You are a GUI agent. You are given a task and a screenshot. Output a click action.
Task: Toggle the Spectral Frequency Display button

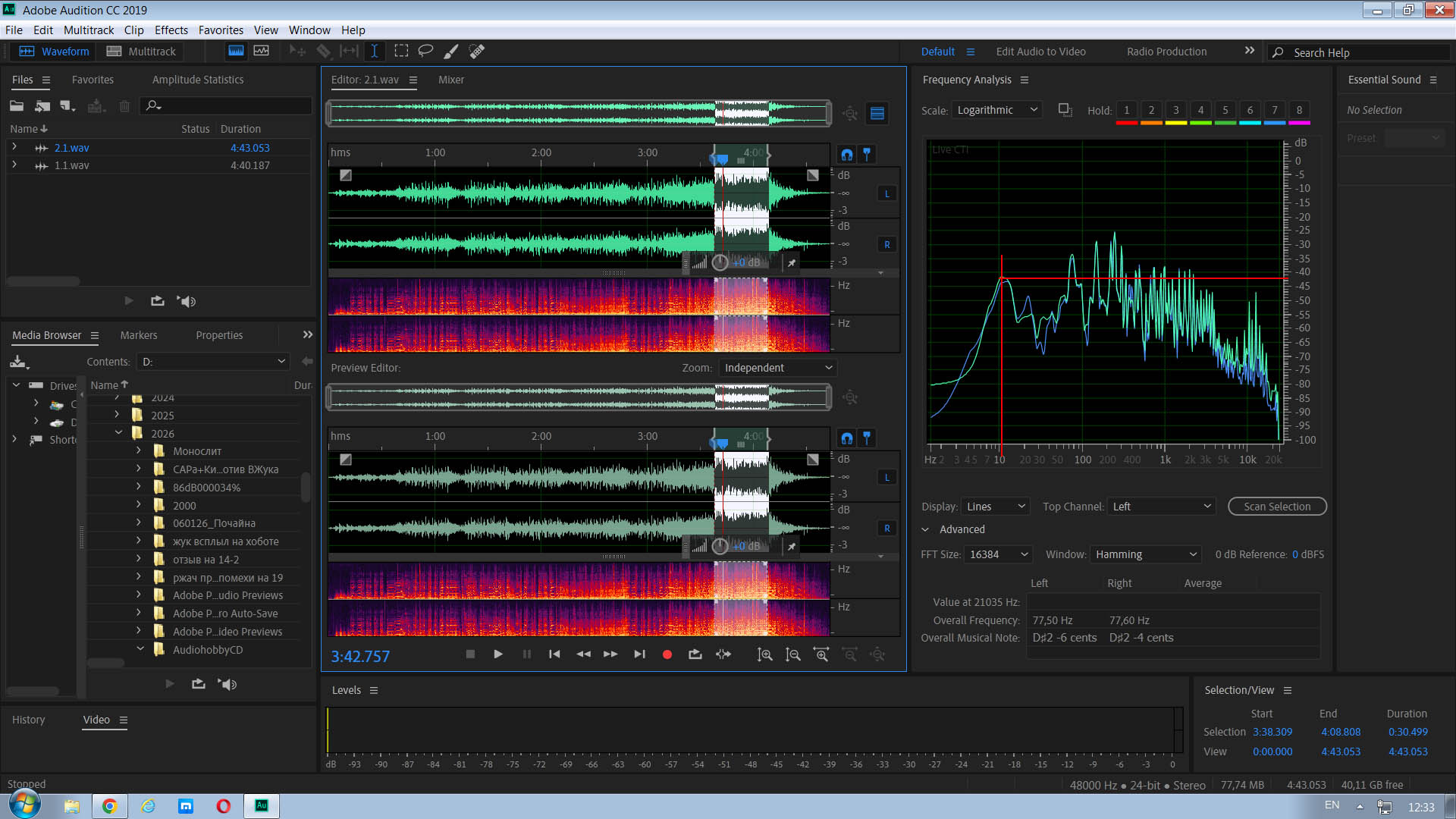[236, 51]
